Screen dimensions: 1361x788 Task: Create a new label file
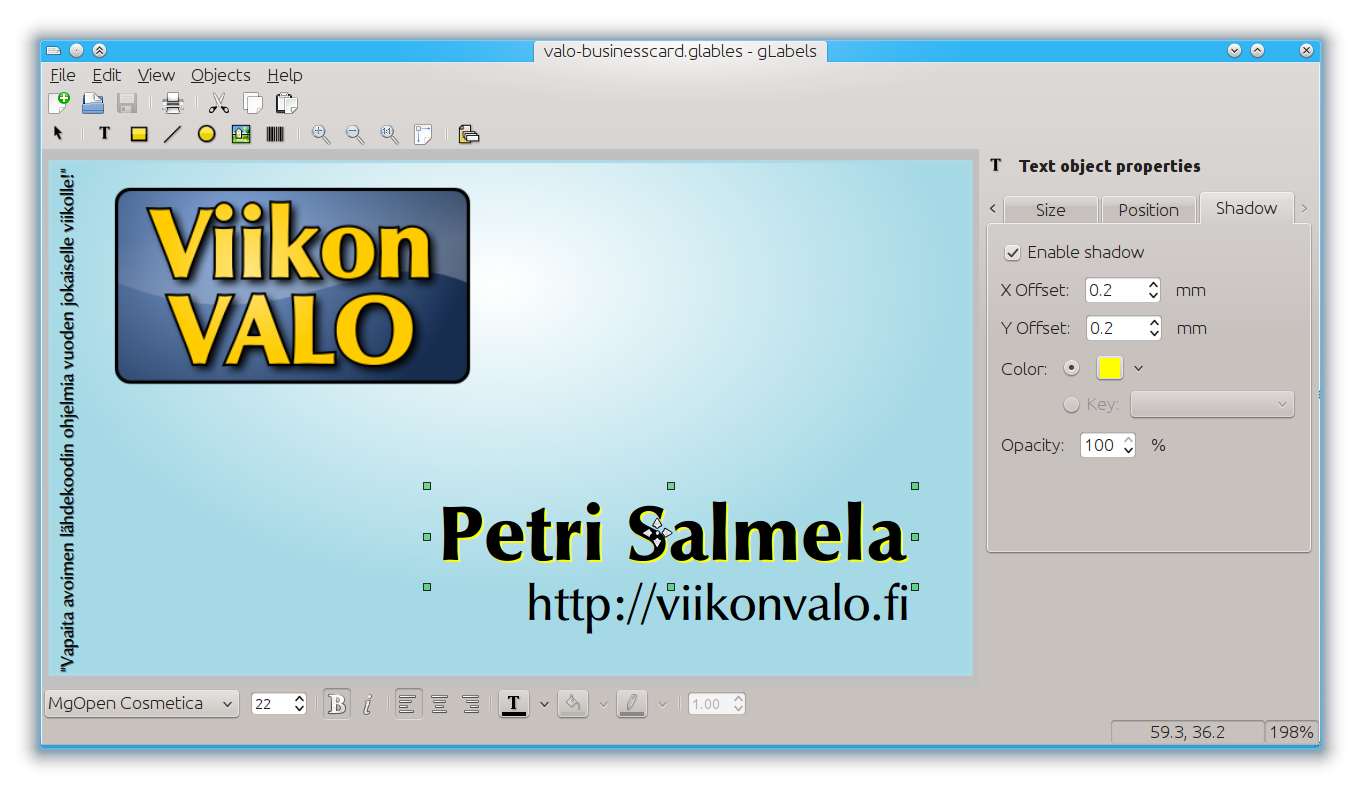point(59,102)
